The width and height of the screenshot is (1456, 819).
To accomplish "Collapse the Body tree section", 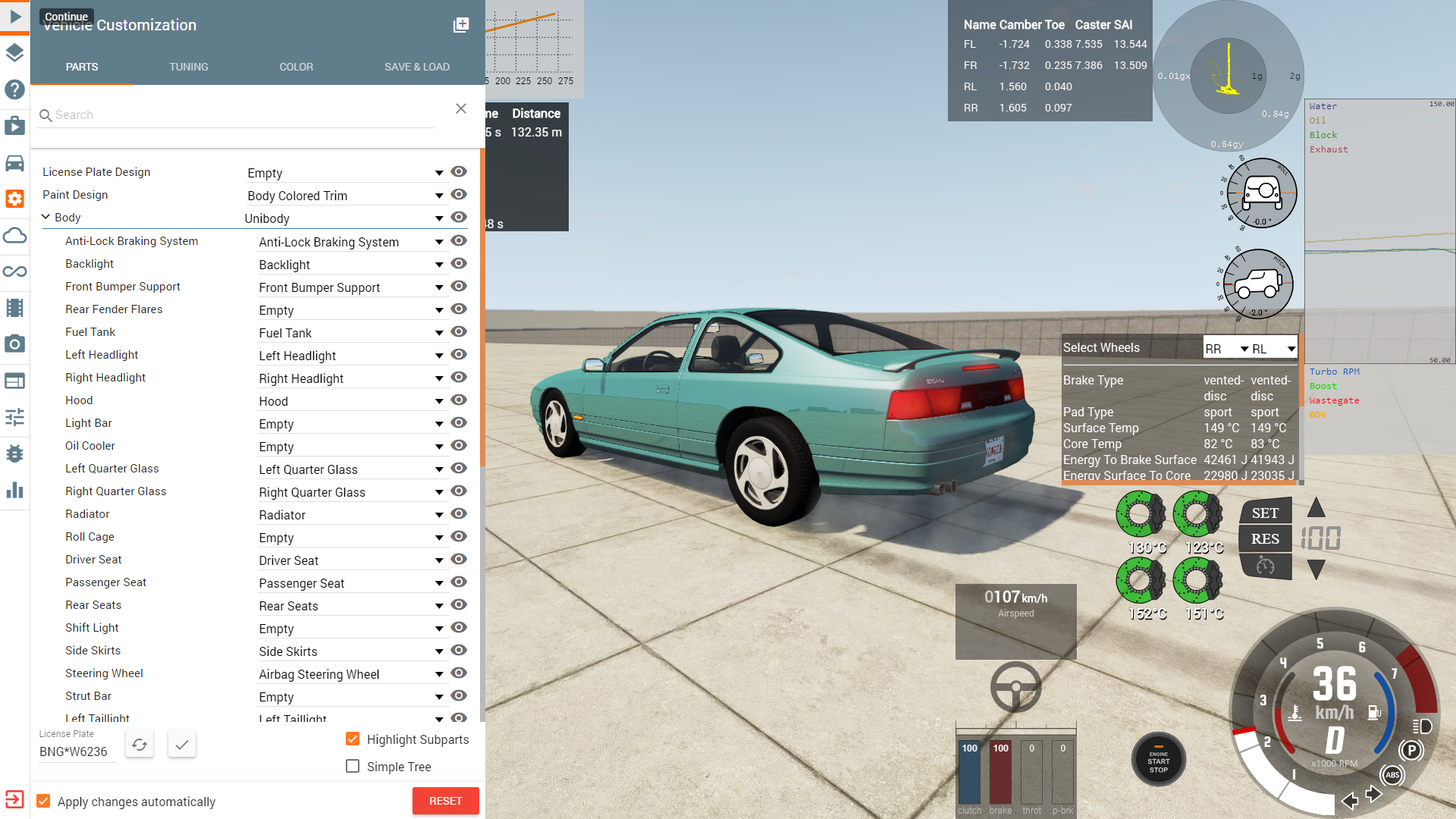I will coord(45,218).
